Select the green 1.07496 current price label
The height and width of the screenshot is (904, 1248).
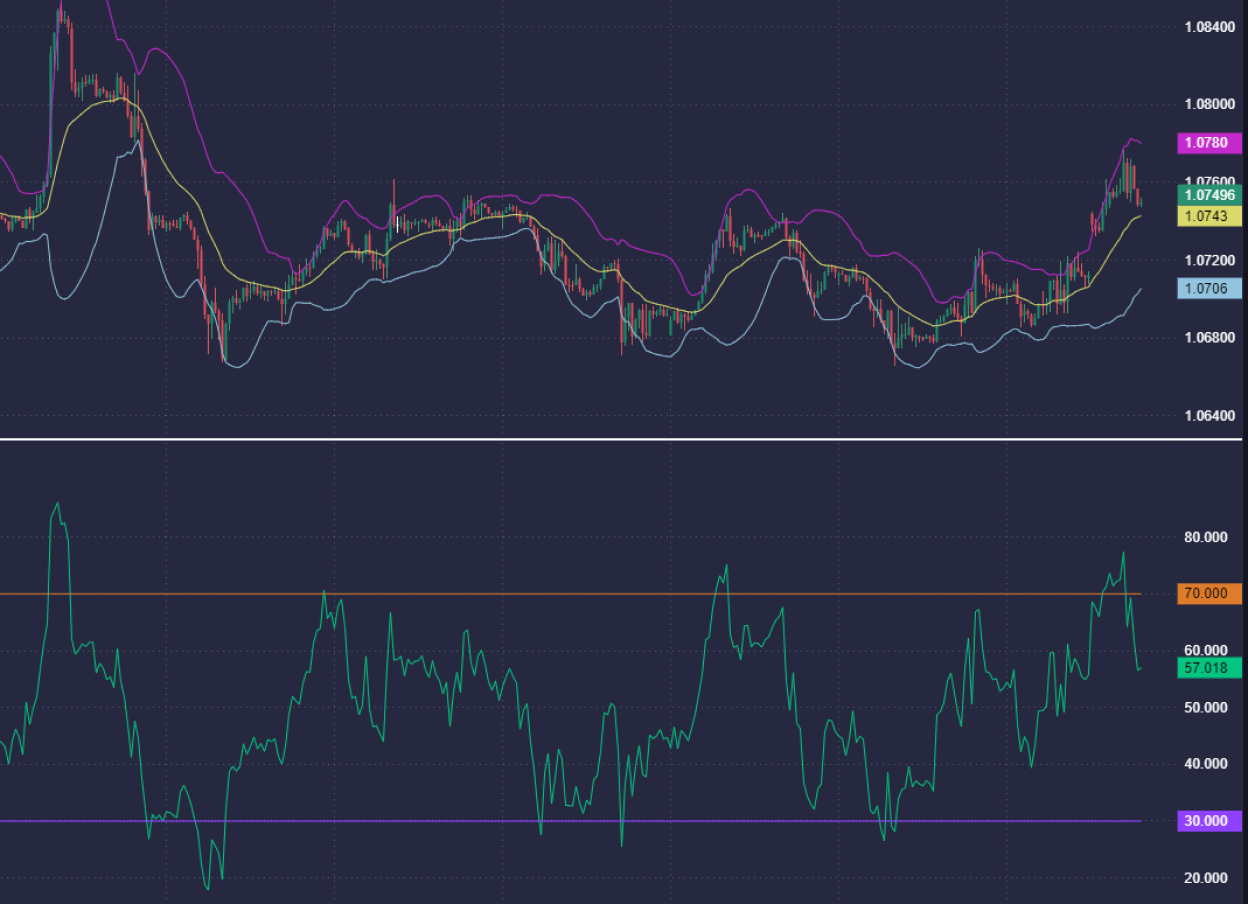point(1209,195)
